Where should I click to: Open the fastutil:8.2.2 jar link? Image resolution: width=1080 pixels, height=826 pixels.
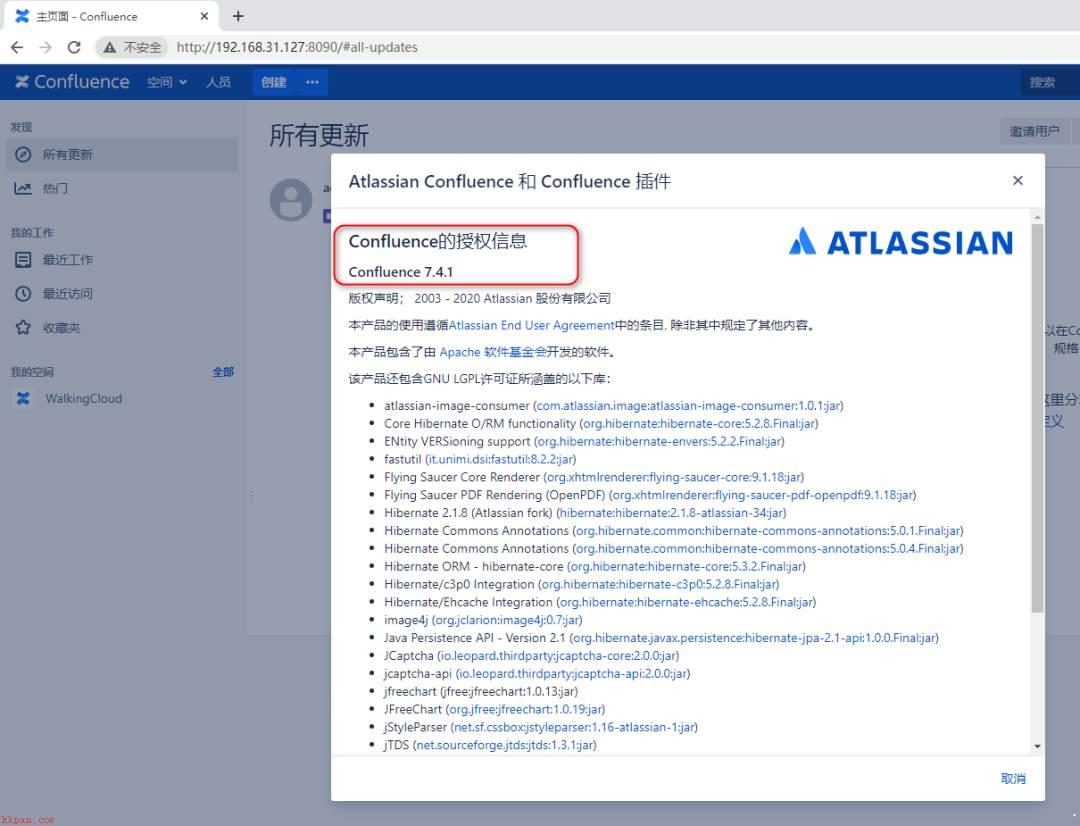click(x=501, y=460)
